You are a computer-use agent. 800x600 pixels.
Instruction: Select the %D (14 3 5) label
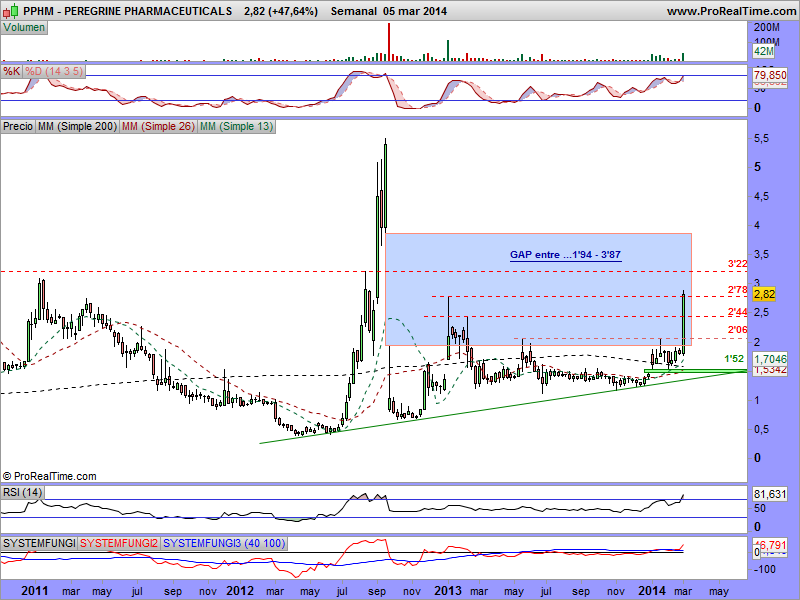pos(54,71)
